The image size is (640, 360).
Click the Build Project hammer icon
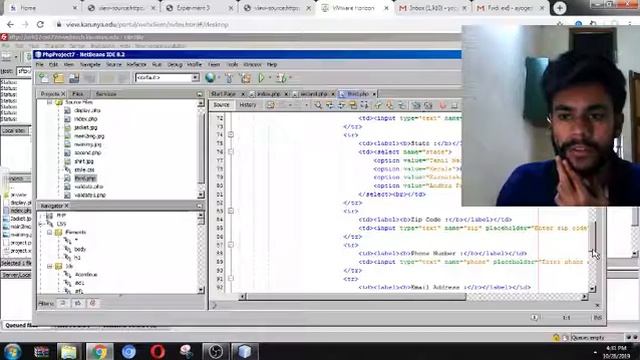[229, 77]
